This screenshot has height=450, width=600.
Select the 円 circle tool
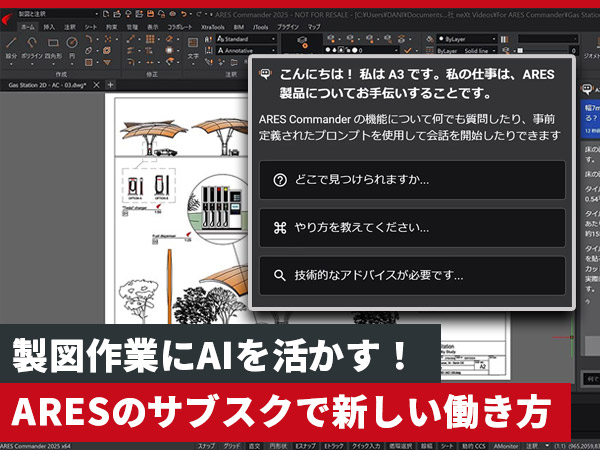pos(72,47)
